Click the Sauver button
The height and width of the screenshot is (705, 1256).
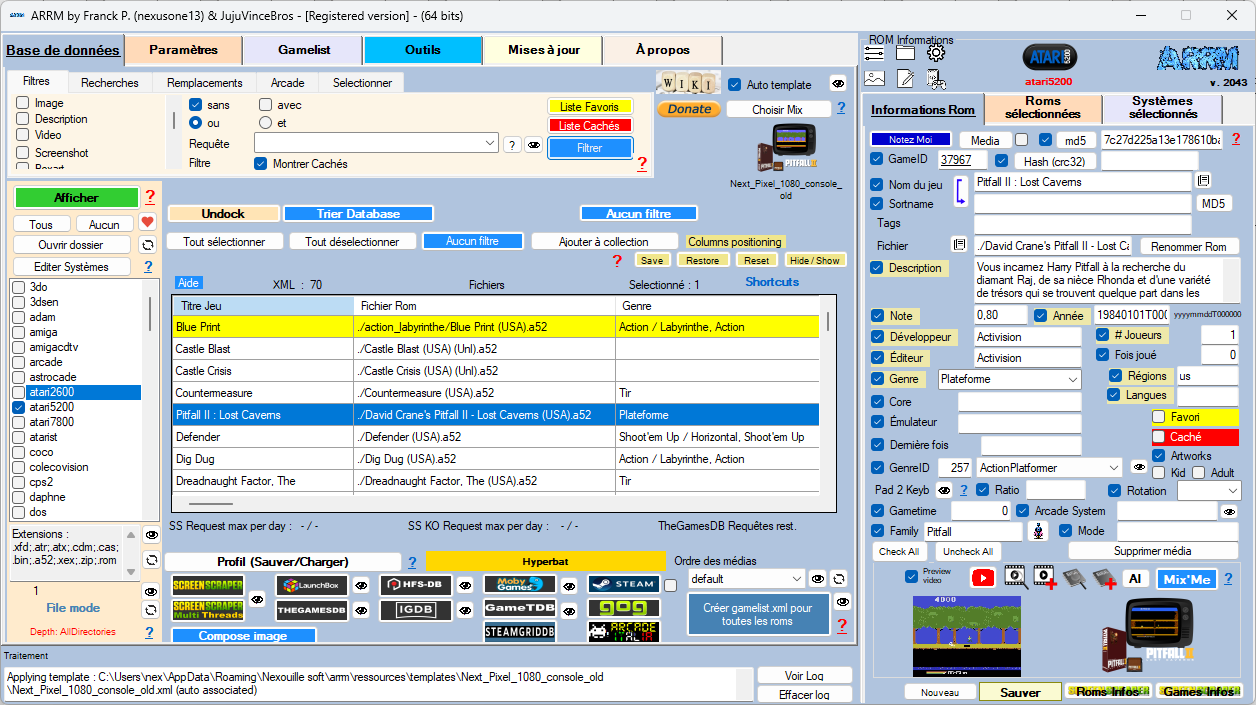[x=1020, y=692]
